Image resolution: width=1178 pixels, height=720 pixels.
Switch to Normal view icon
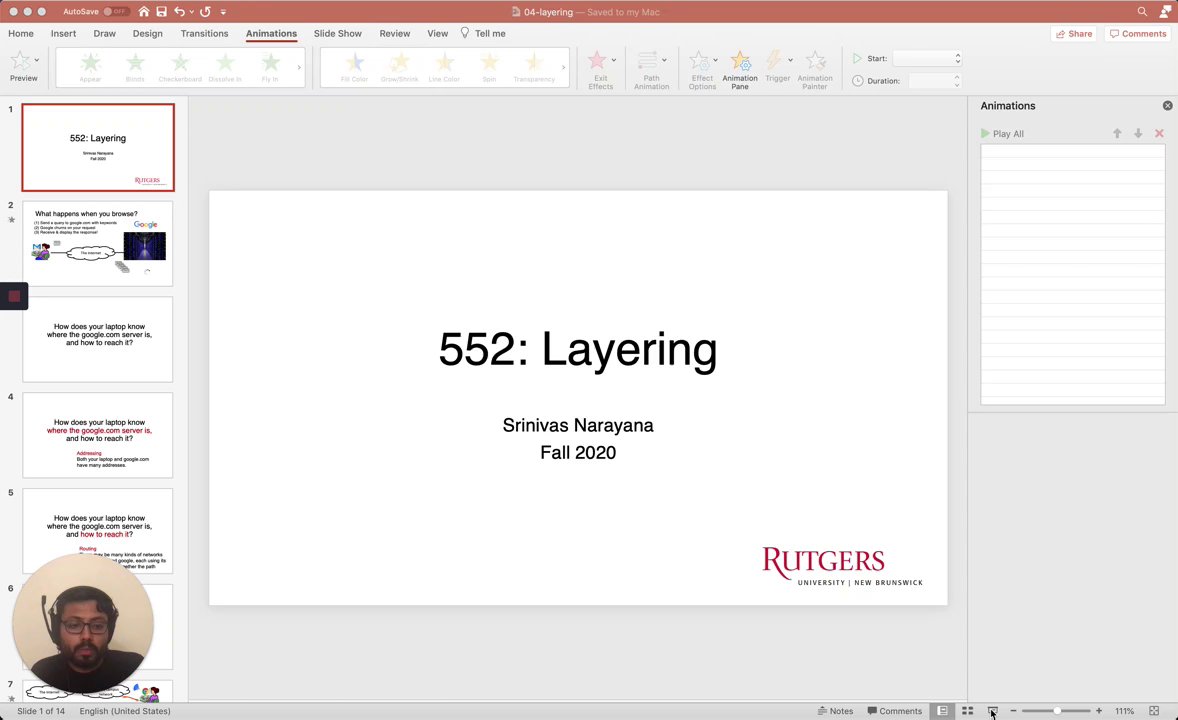click(x=942, y=711)
